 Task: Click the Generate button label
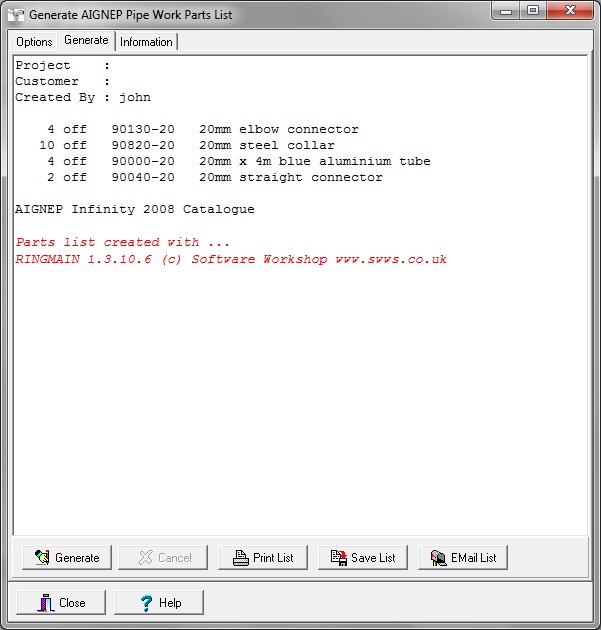(x=77, y=558)
